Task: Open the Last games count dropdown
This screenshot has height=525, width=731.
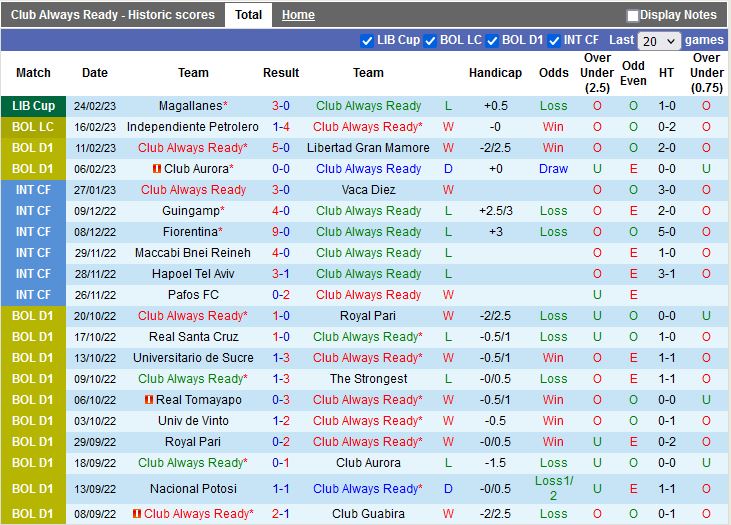Action: click(x=659, y=41)
